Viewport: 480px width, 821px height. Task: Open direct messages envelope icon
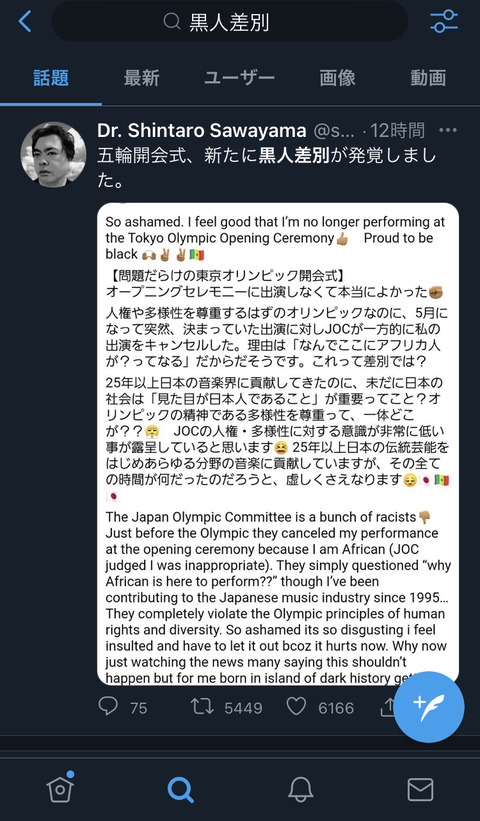(420, 789)
